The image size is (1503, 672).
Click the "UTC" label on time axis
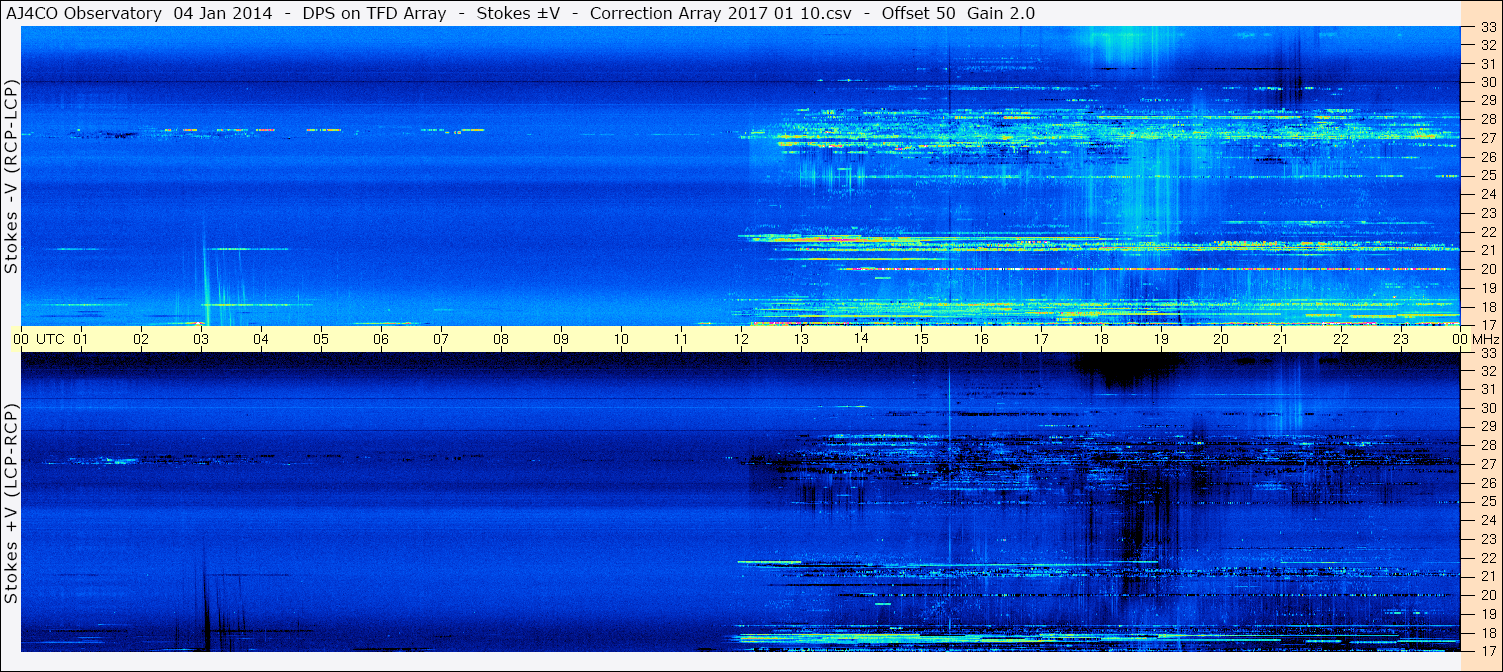coord(50,339)
